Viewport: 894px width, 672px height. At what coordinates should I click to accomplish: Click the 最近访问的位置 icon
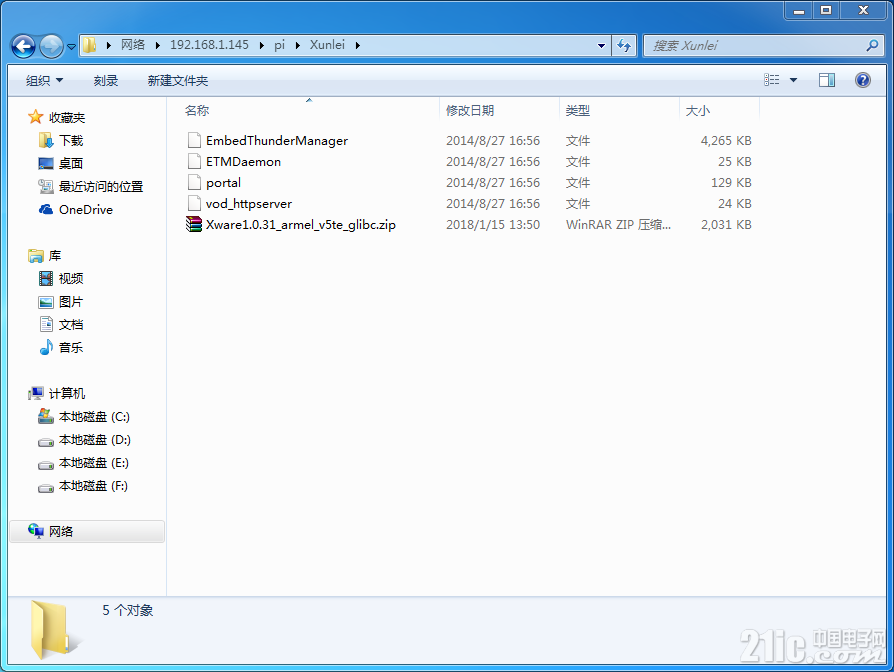[x=46, y=186]
